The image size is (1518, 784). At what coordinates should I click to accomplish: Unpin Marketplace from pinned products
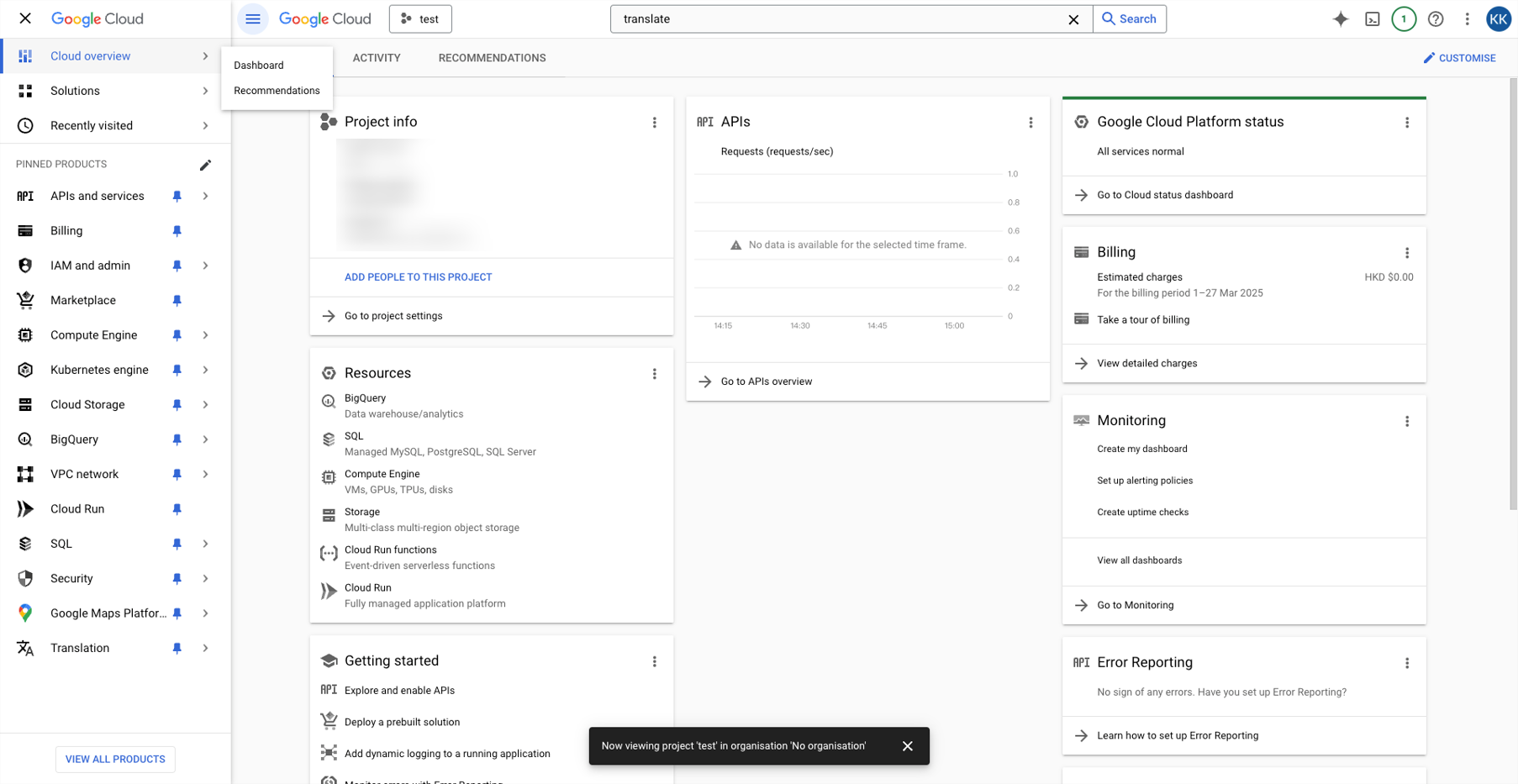coord(177,301)
